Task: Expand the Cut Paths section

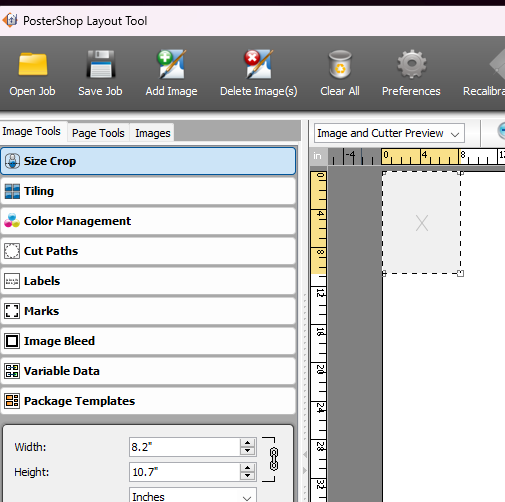Action: click(x=148, y=251)
